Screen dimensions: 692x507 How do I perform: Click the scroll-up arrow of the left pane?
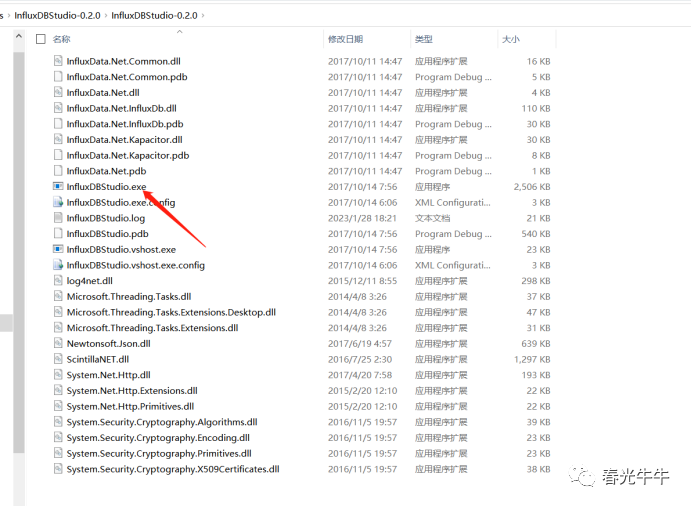click(19, 36)
